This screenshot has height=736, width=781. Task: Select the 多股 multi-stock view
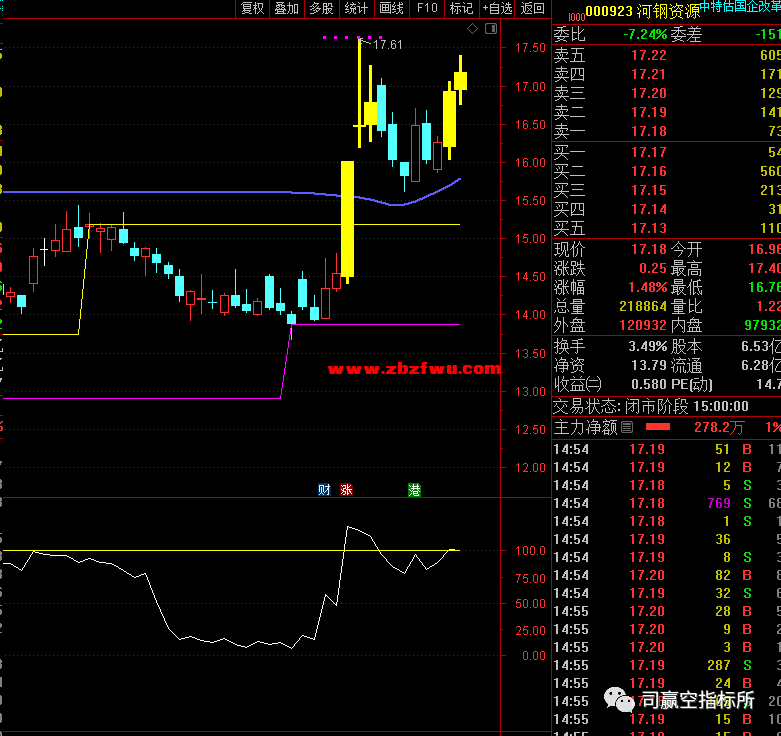click(x=321, y=8)
